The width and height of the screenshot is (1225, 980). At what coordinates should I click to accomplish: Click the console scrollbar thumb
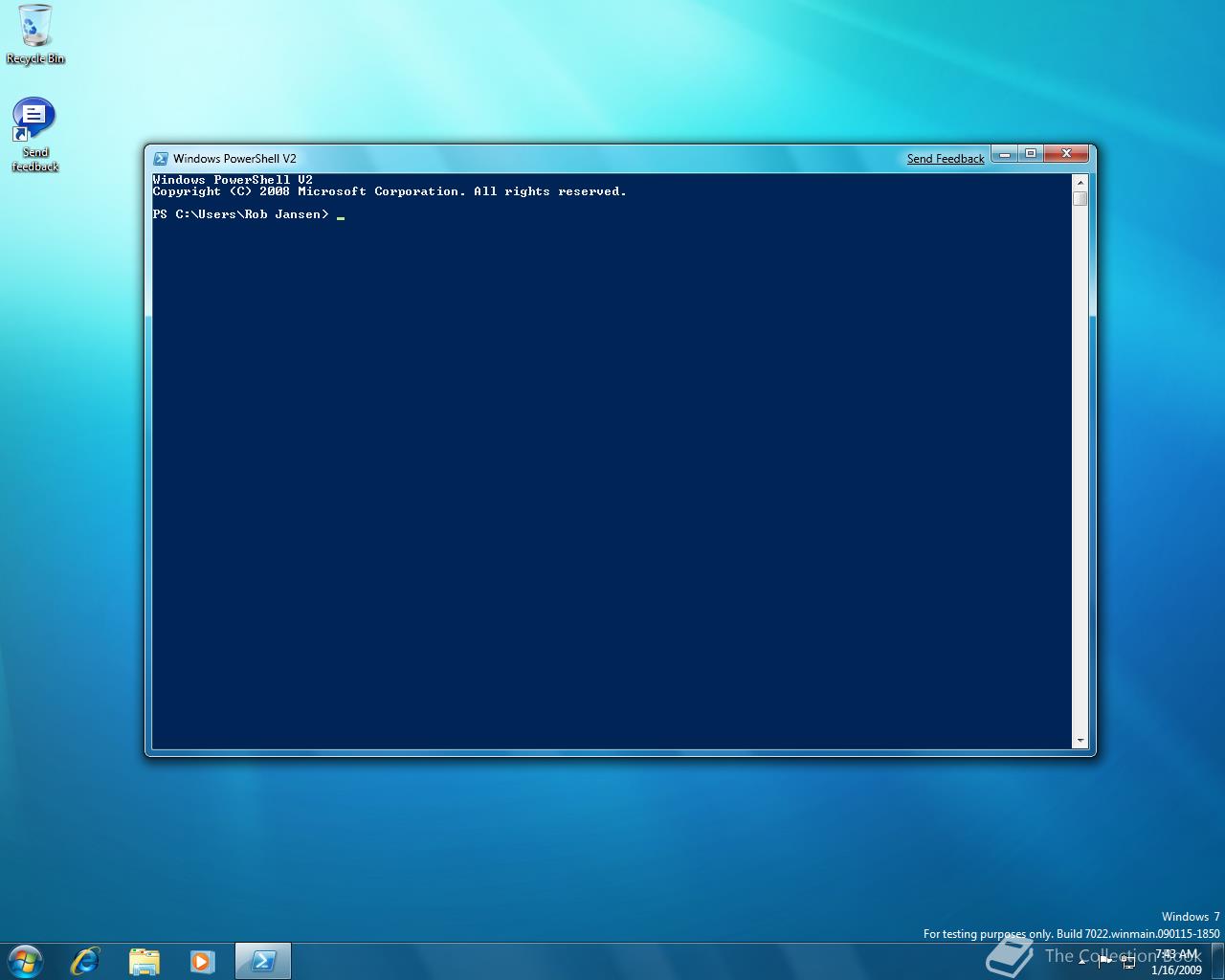1080,199
